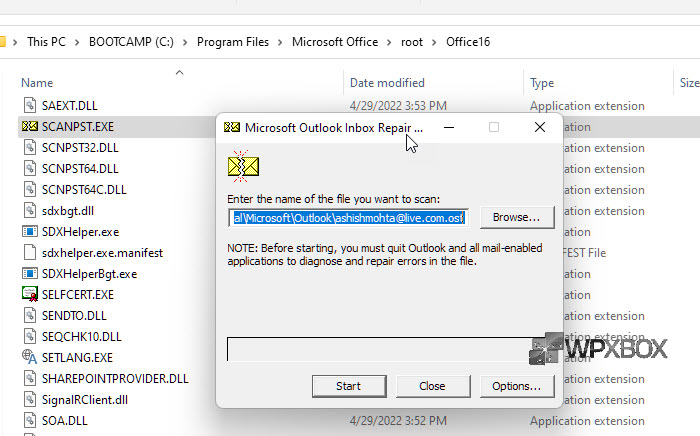Image resolution: width=700 pixels, height=436 pixels.
Task: Expand the chevron after BOOTCAMP (C:)
Action: click(x=185, y=42)
